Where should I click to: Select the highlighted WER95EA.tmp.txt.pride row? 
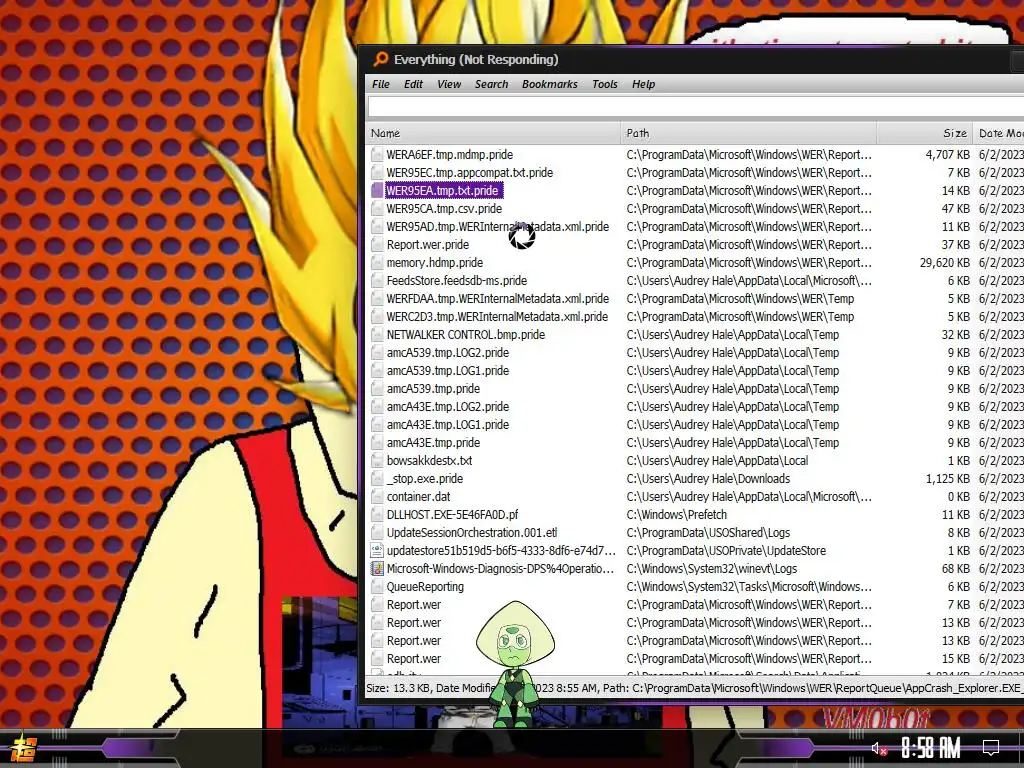(444, 191)
